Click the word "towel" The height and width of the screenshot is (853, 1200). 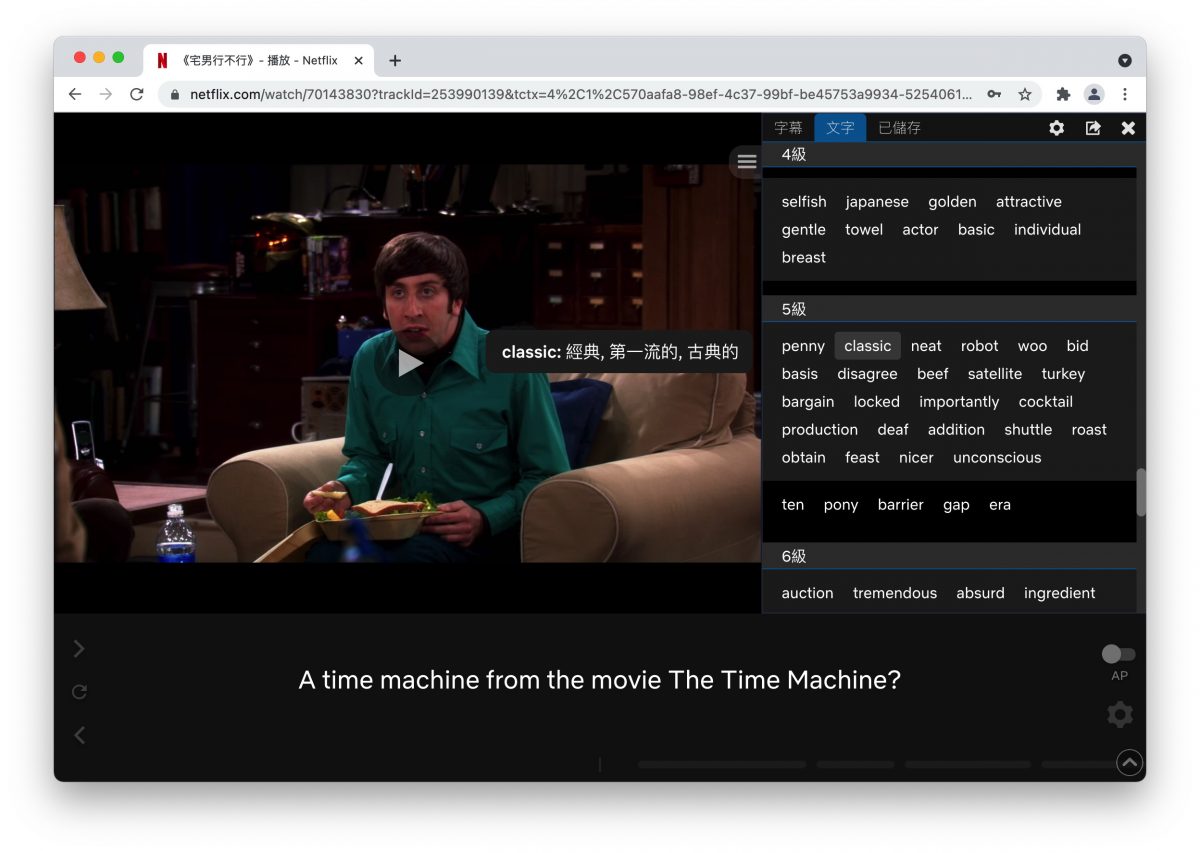[x=864, y=230]
